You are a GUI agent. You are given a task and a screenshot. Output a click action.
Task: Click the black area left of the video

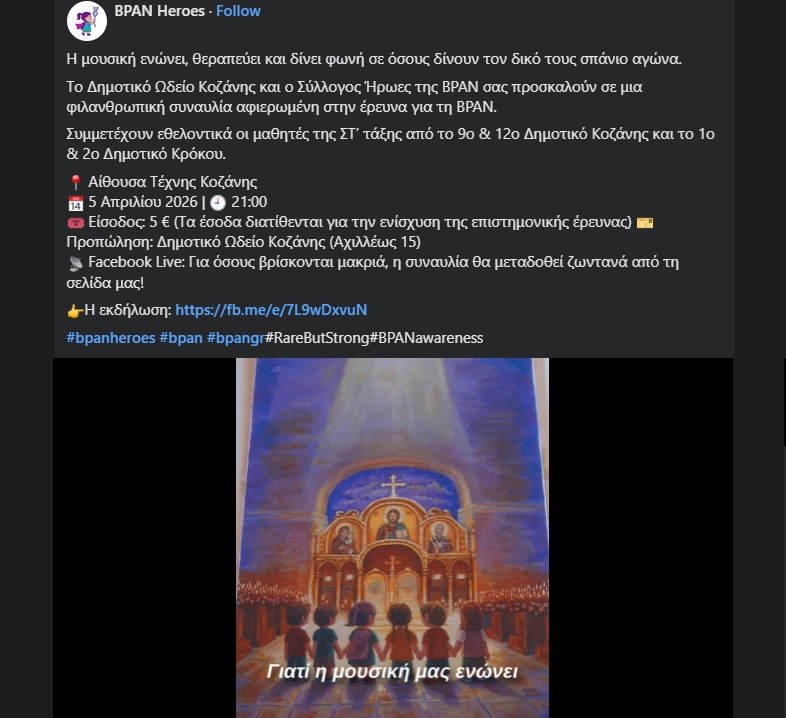point(144,538)
